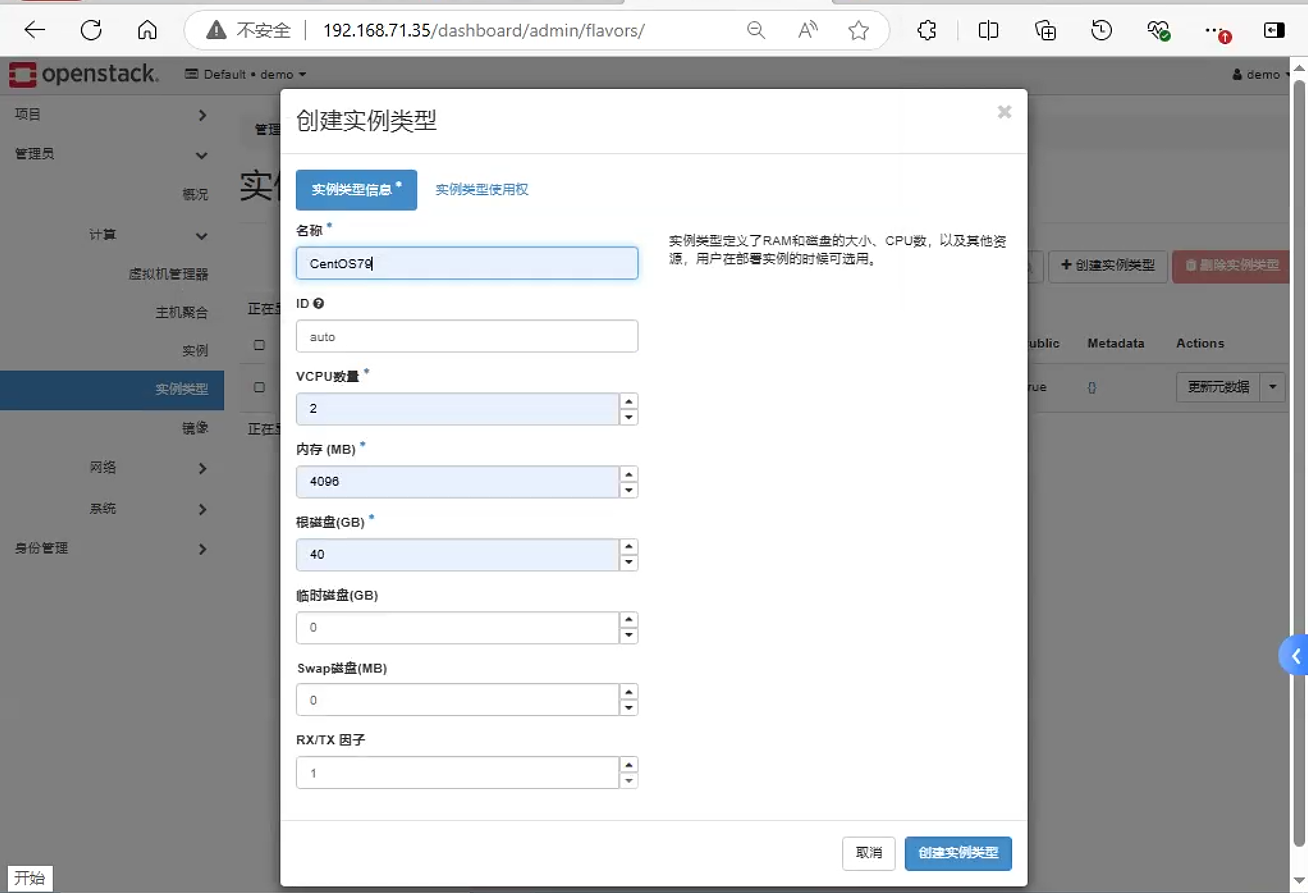Click the zoom magnifier in address bar

757,31
